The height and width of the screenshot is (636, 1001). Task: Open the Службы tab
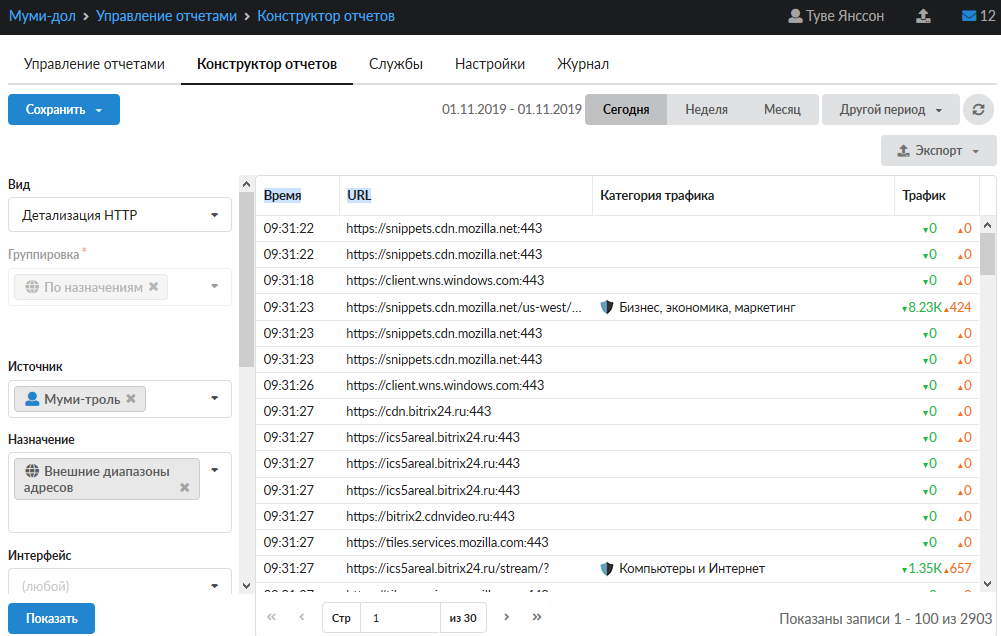396,64
